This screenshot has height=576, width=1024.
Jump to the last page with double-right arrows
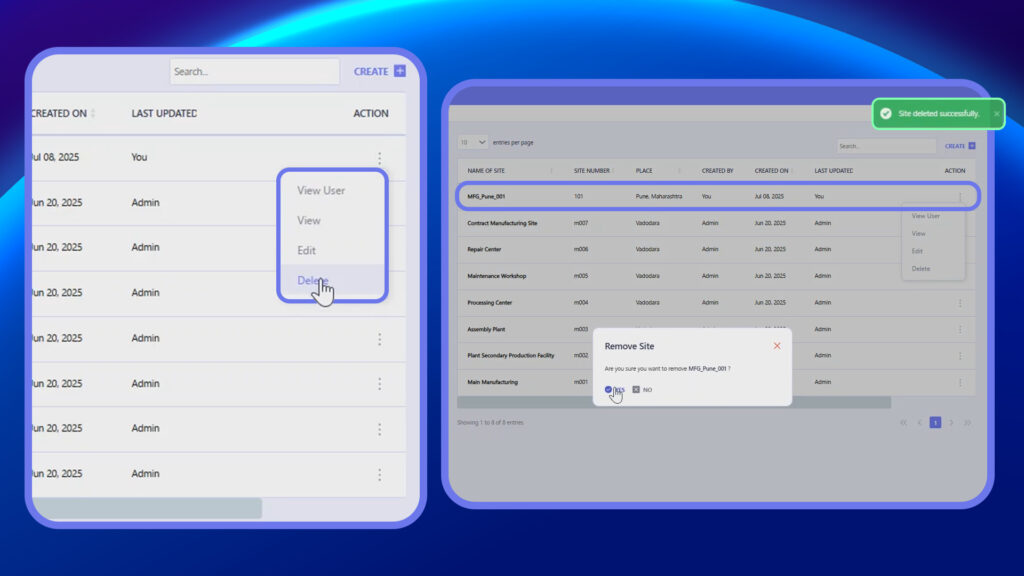pyautogui.click(x=967, y=423)
